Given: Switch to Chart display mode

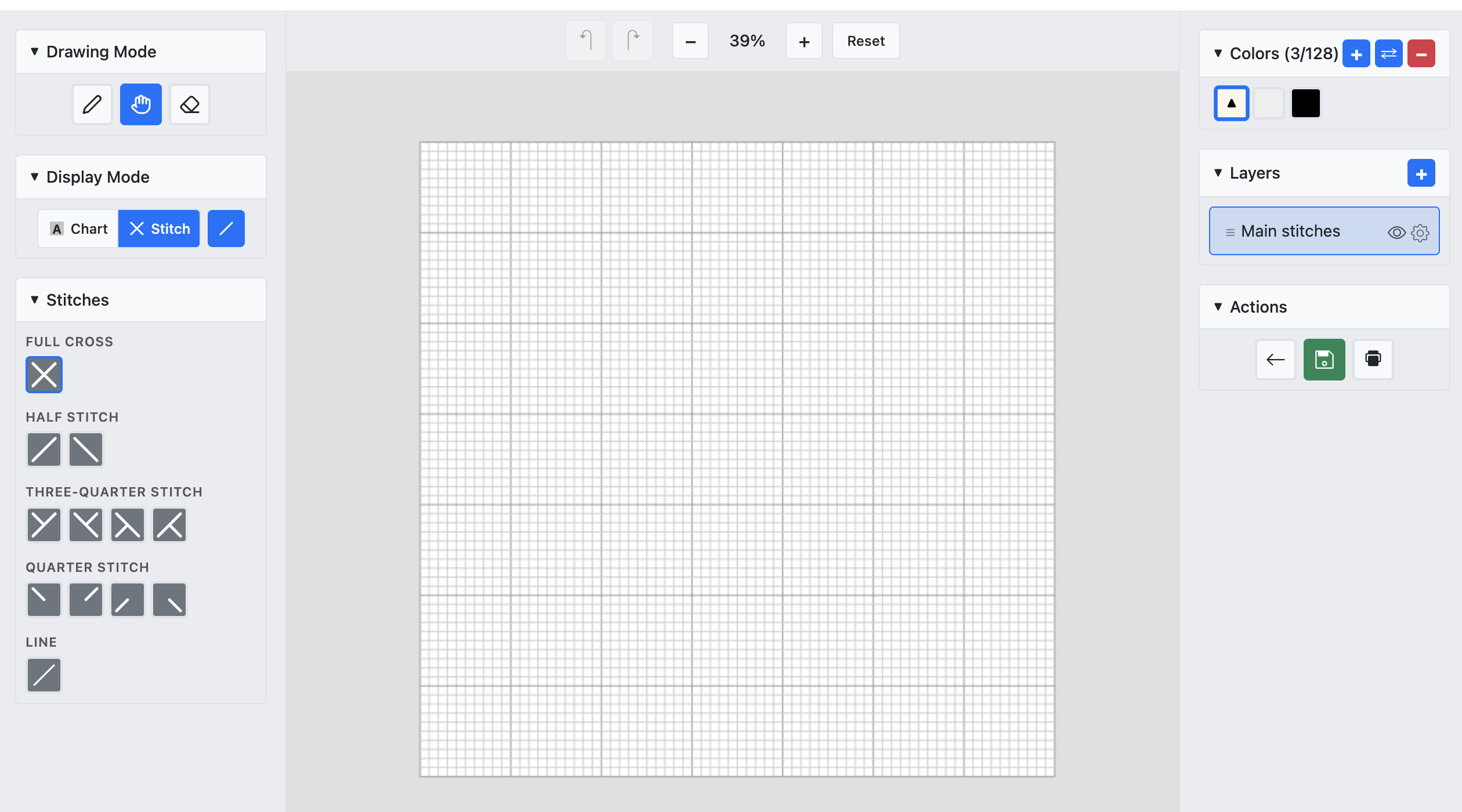Looking at the screenshot, I should click(x=77, y=228).
